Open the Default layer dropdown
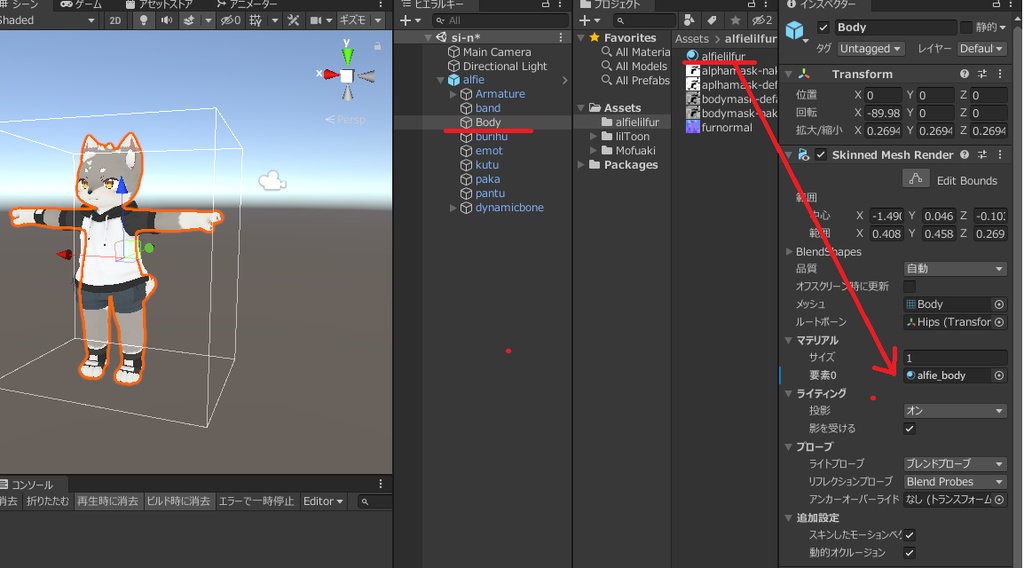 click(982, 49)
